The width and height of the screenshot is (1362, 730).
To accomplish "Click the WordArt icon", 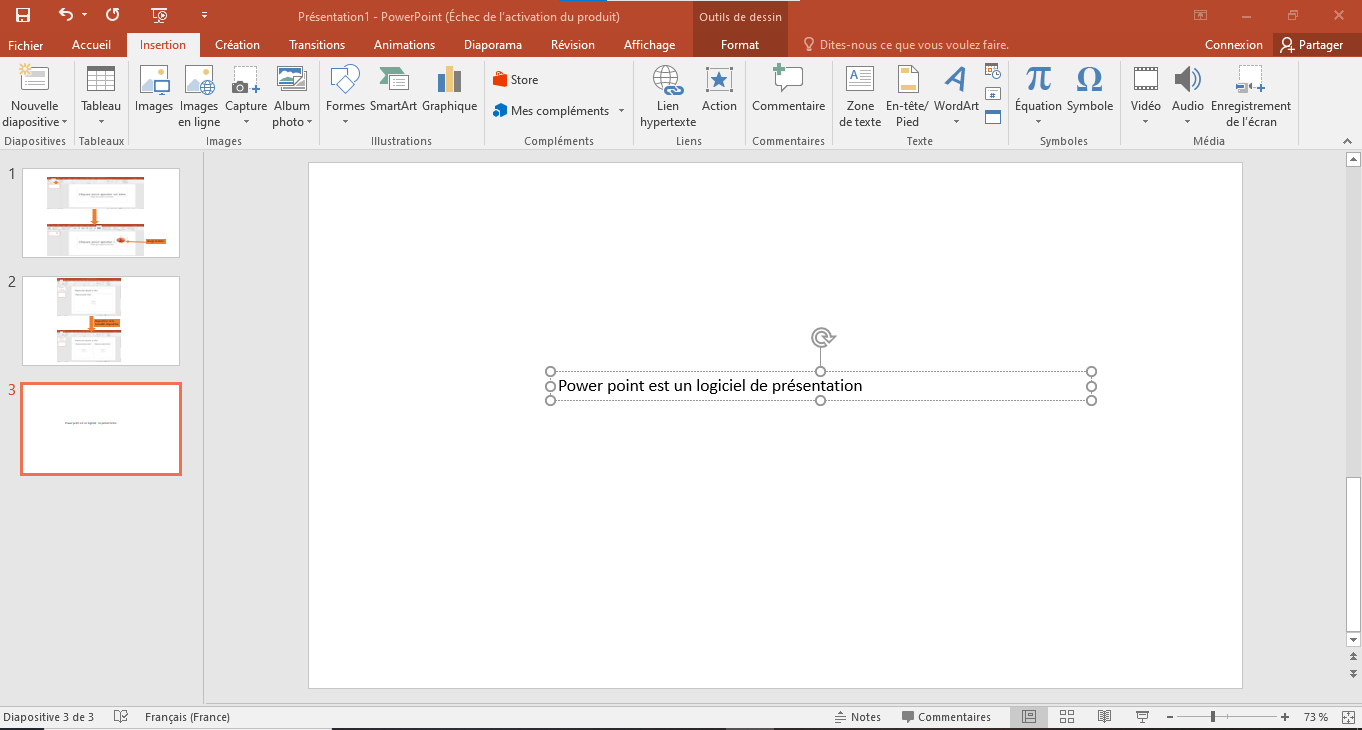I will 956,80.
